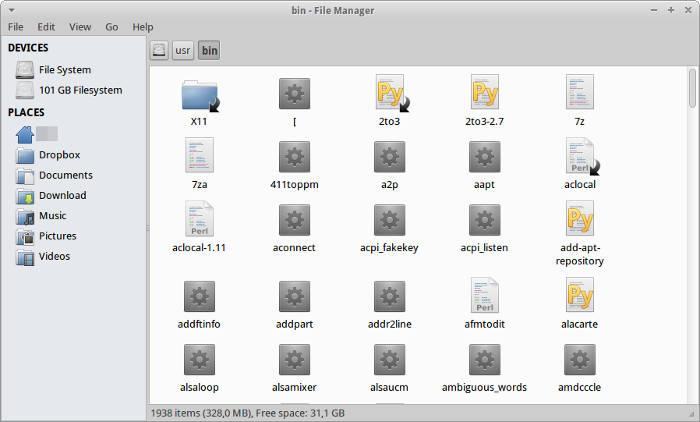The image size is (700, 422).
Task: Go to the 101 GB Filesystem device
Action: coord(80,90)
